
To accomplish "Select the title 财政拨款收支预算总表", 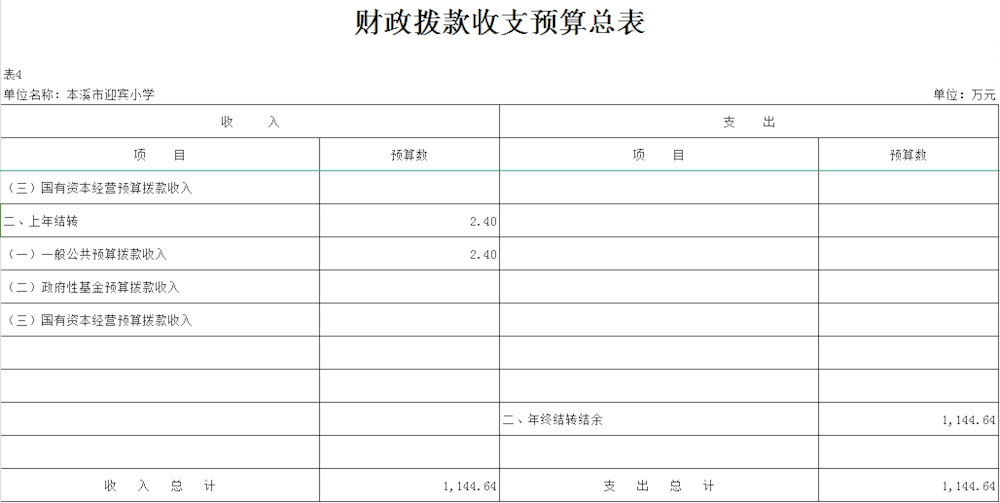I will (x=500, y=22).
